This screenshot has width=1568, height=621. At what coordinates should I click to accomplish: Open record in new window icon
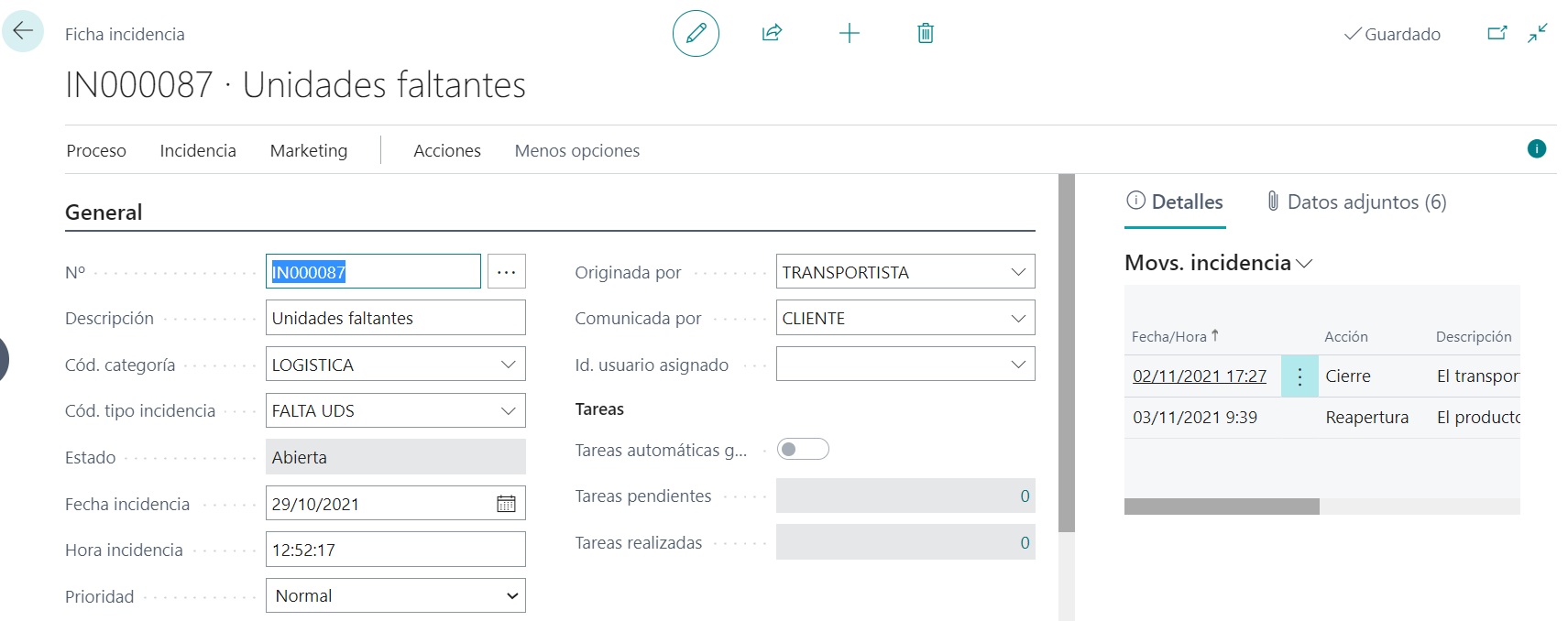tap(1497, 34)
